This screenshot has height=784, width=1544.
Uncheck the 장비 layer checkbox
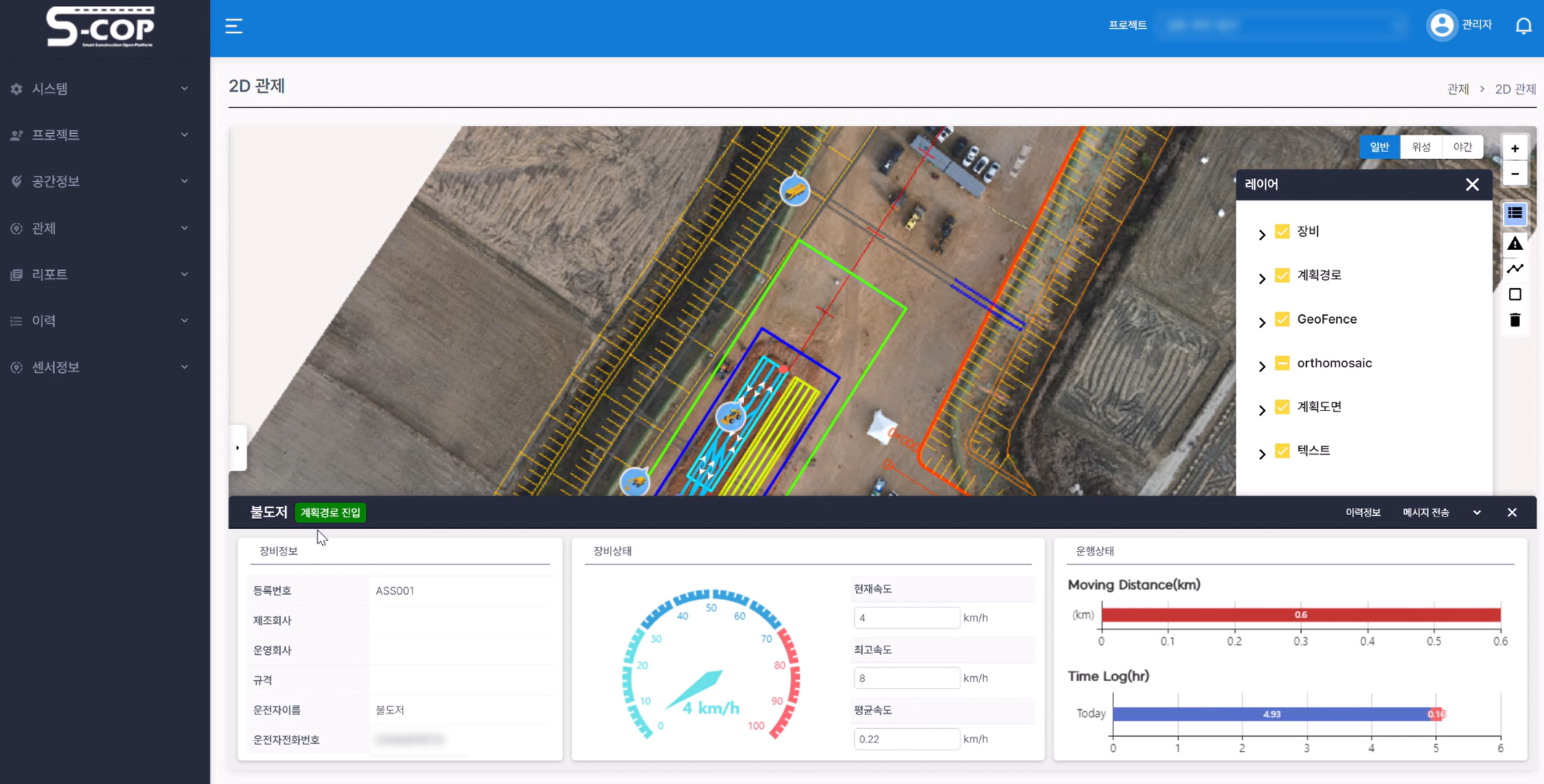1282,231
